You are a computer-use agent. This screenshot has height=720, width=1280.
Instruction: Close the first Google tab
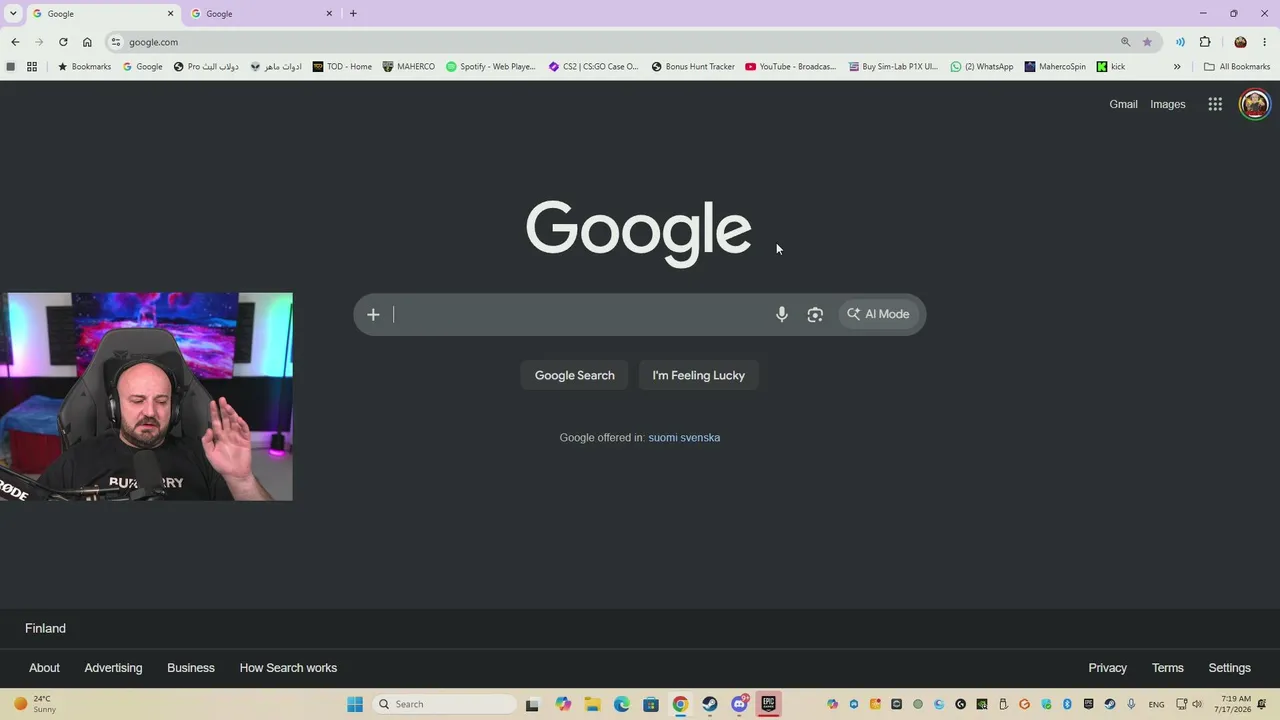click(x=170, y=14)
